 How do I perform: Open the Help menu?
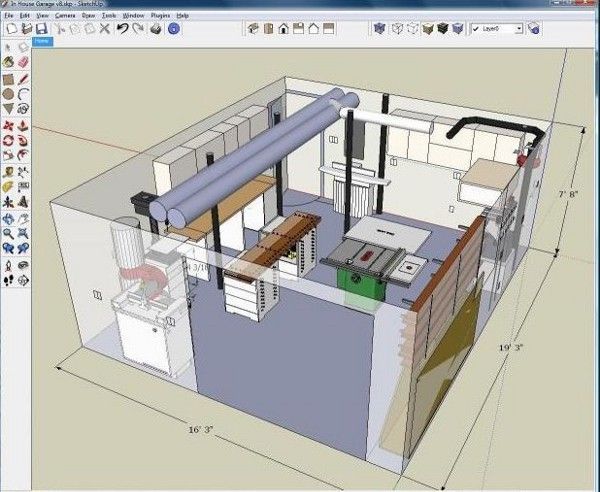(183, 16)
